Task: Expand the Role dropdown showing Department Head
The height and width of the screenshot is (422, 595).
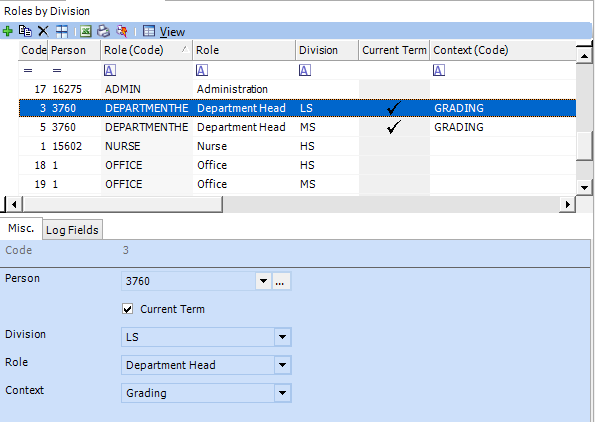Action: click(282, 365)
